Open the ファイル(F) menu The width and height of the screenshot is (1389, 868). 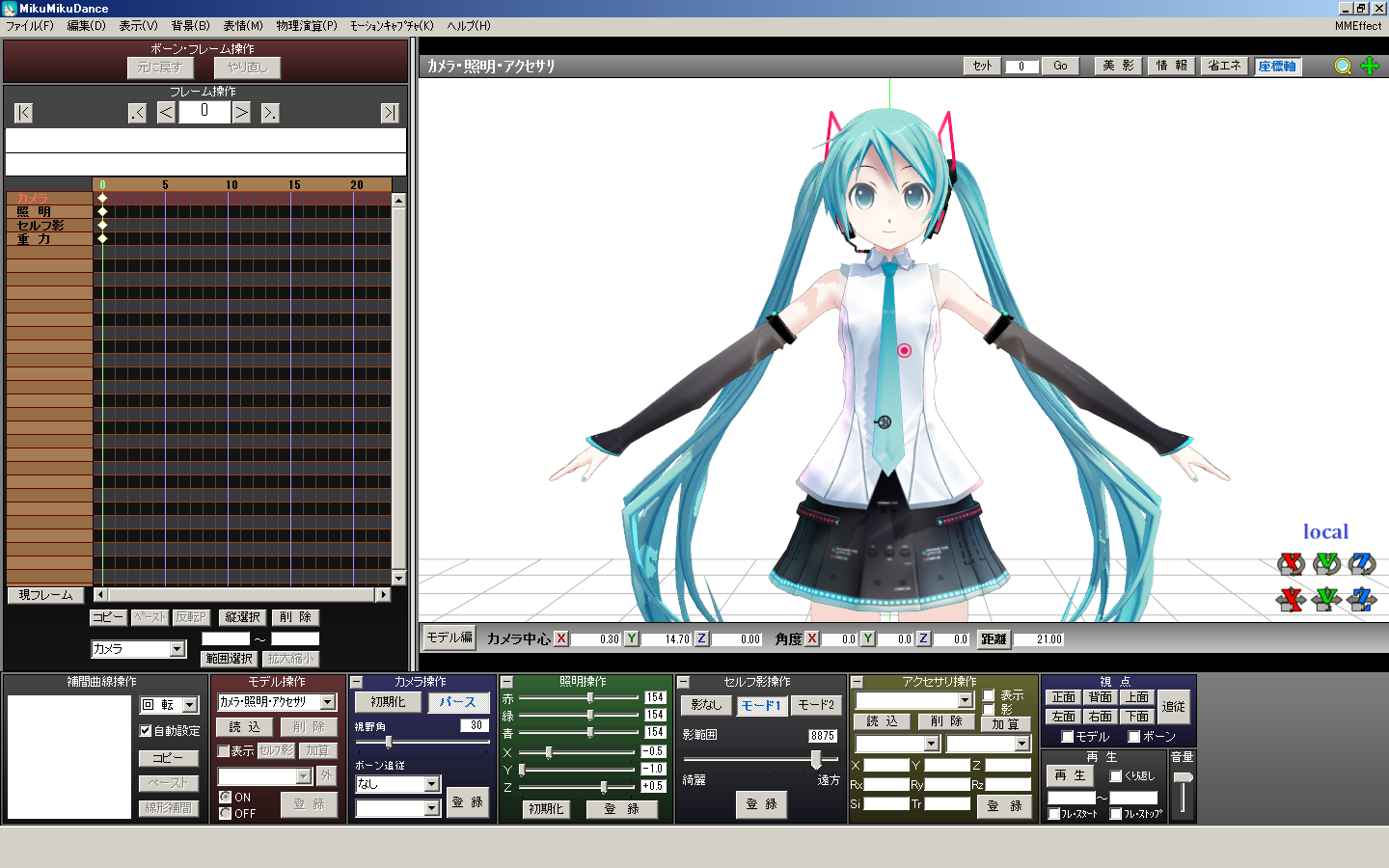coord(30,26)
